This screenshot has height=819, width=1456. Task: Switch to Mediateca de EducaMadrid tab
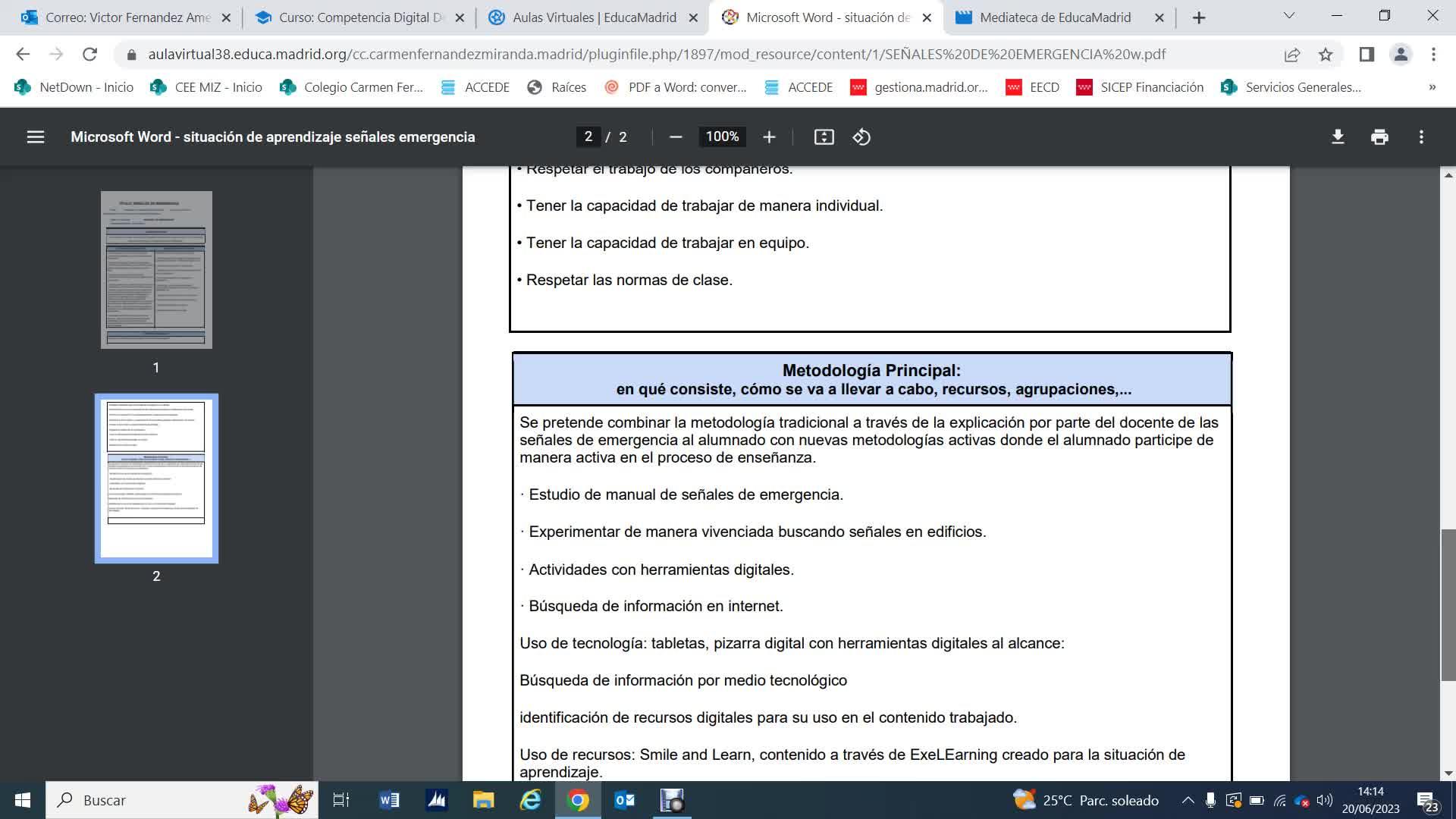(x=1054, y=17)
